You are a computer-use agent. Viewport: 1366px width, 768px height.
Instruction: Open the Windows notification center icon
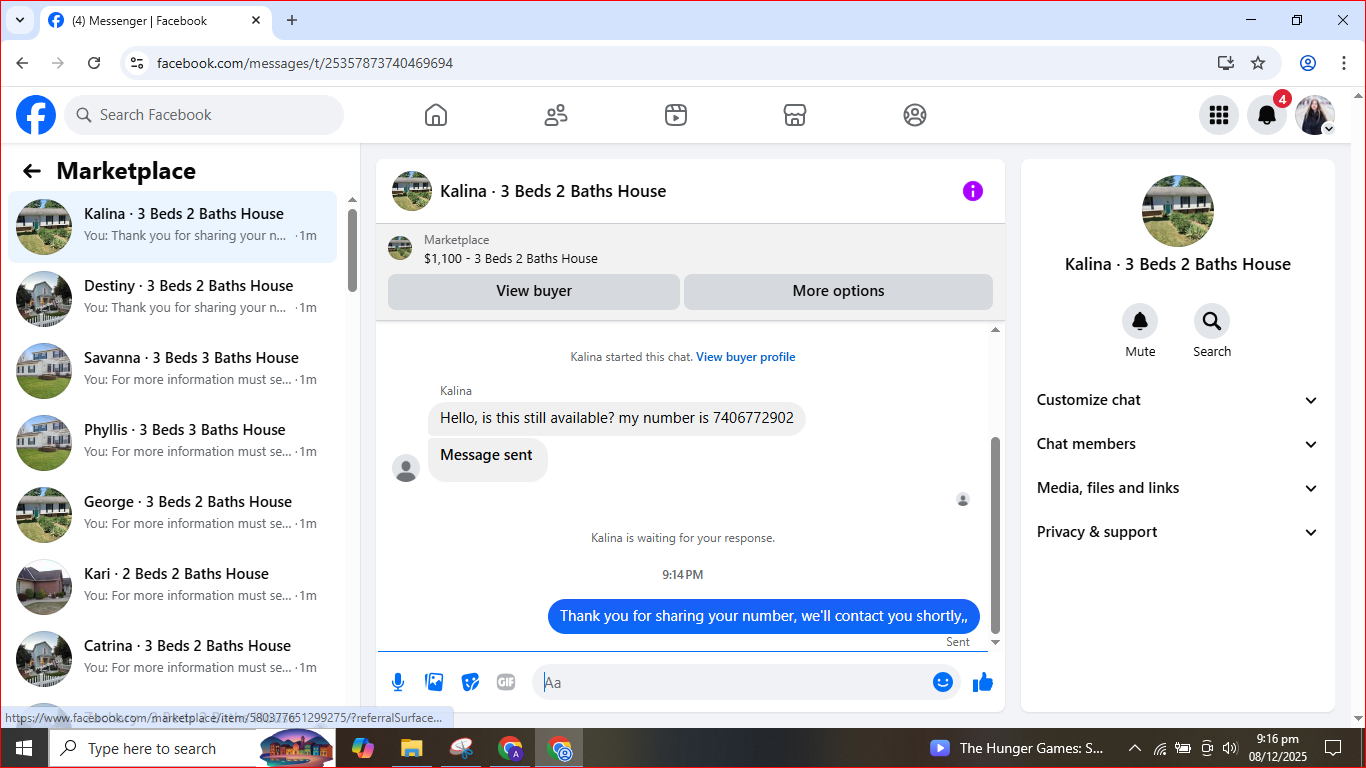[1332, 748]
